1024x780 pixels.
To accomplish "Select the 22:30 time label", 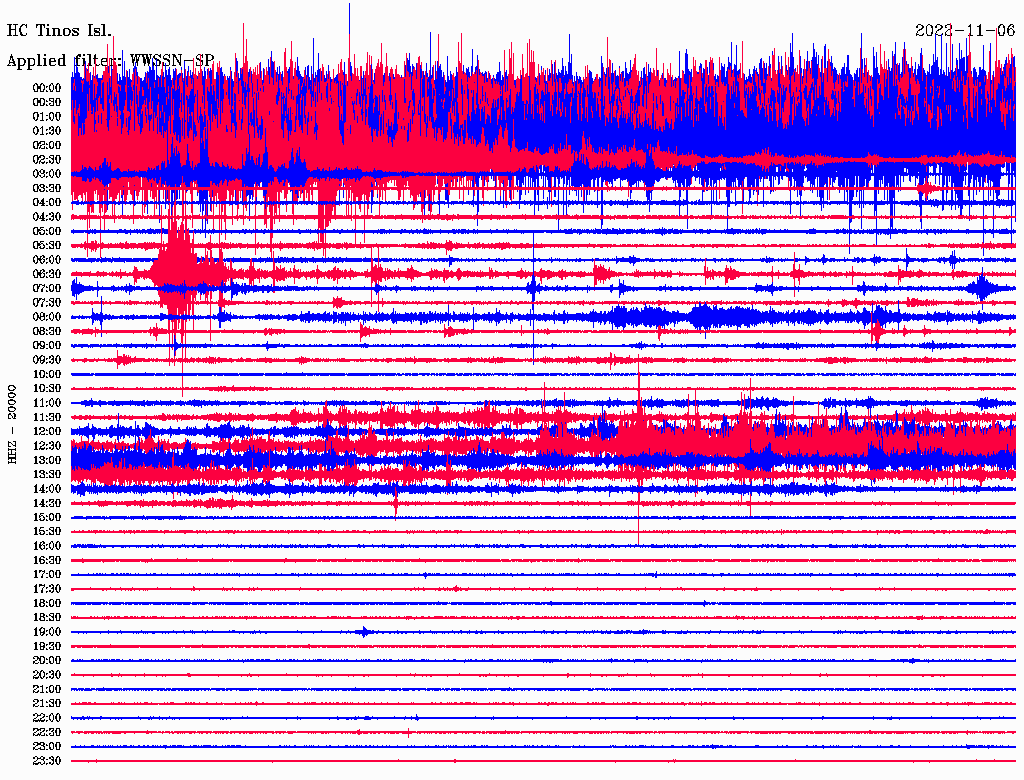I will point(47,732).
